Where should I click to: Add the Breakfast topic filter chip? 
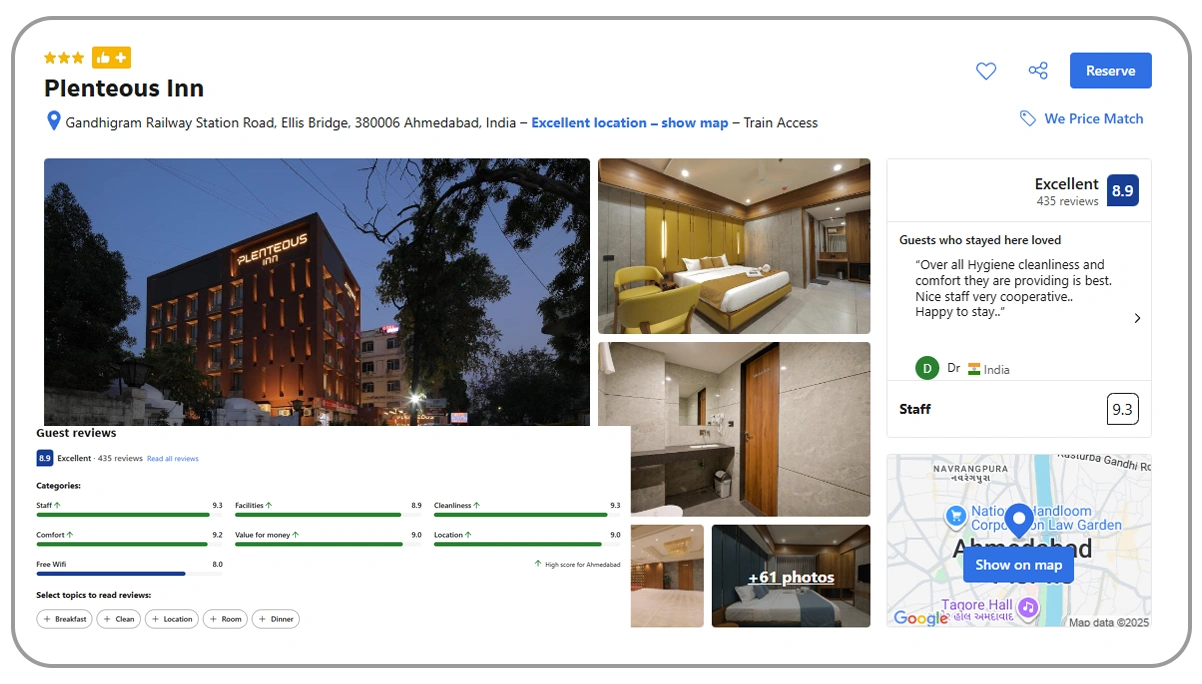click(64, 618)
